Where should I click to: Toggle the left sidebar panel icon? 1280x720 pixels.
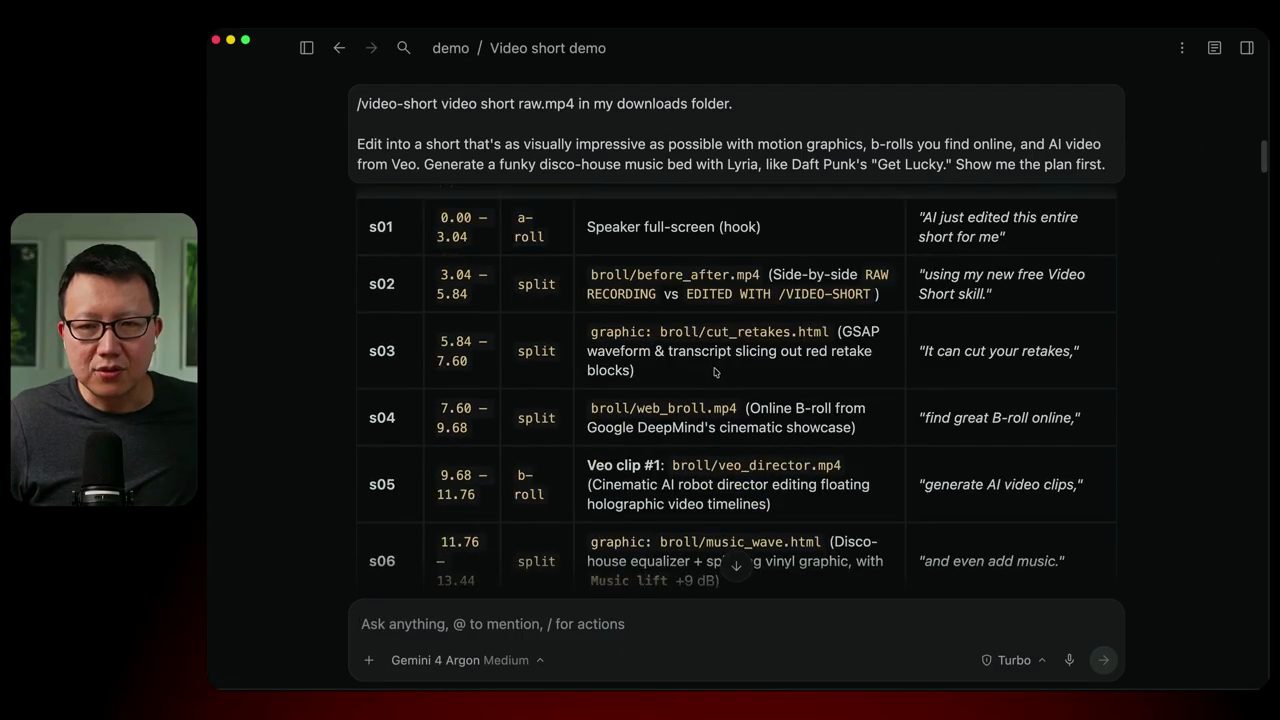(x=307, y=48)
